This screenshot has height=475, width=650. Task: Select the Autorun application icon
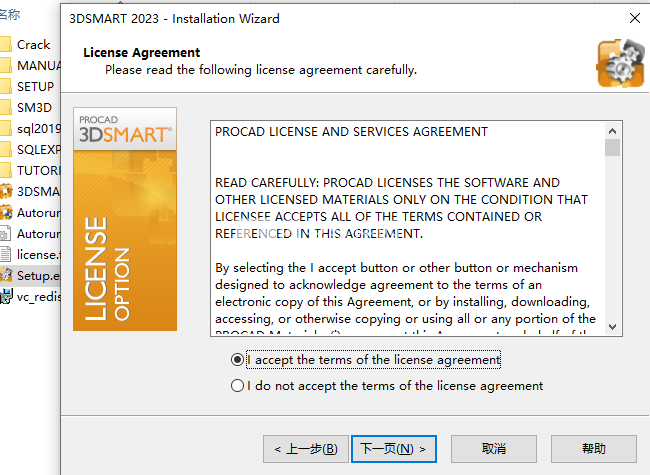(x=6, y=213)
